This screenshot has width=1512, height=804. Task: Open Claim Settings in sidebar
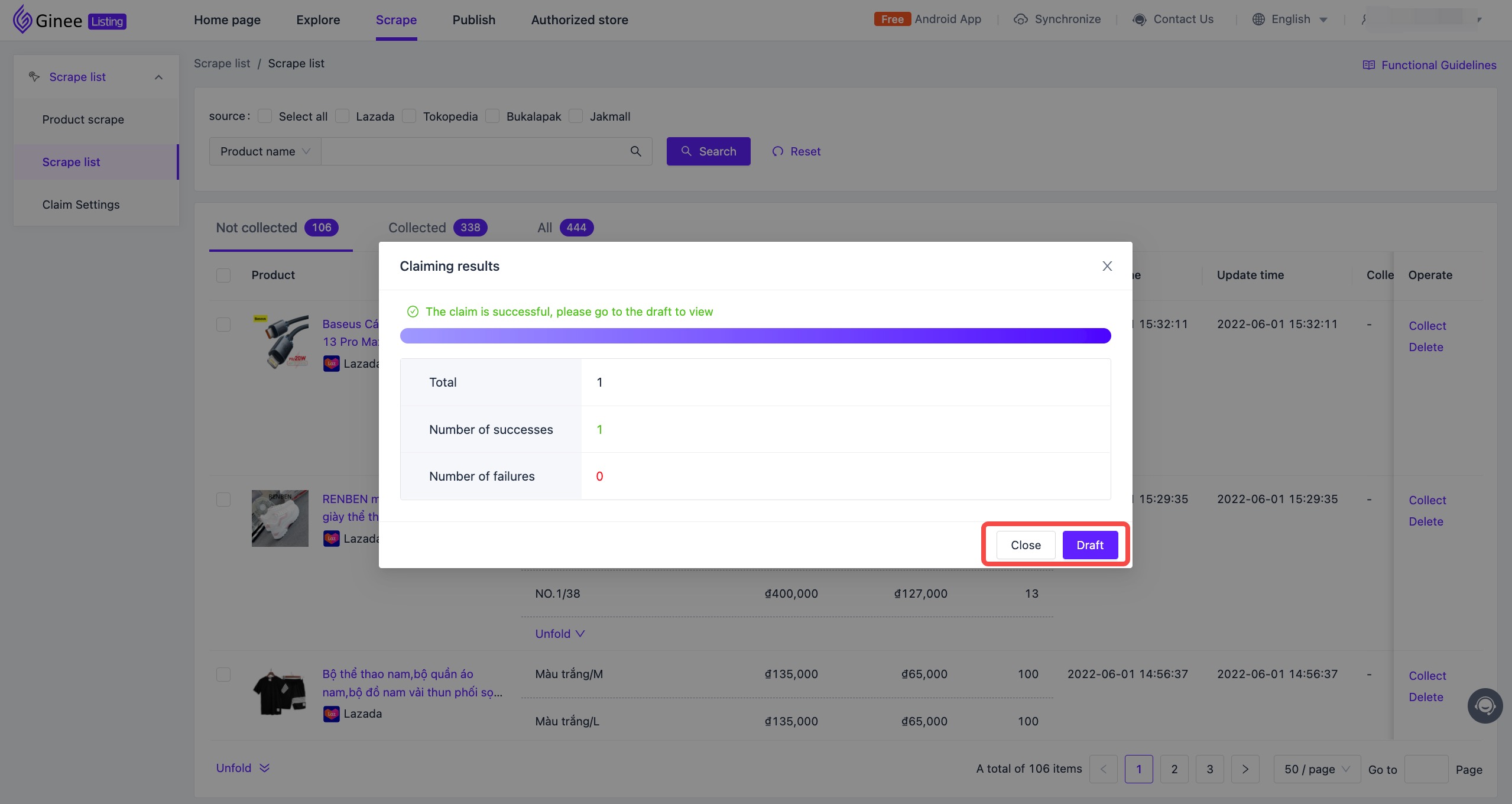[x=80, y=205]
